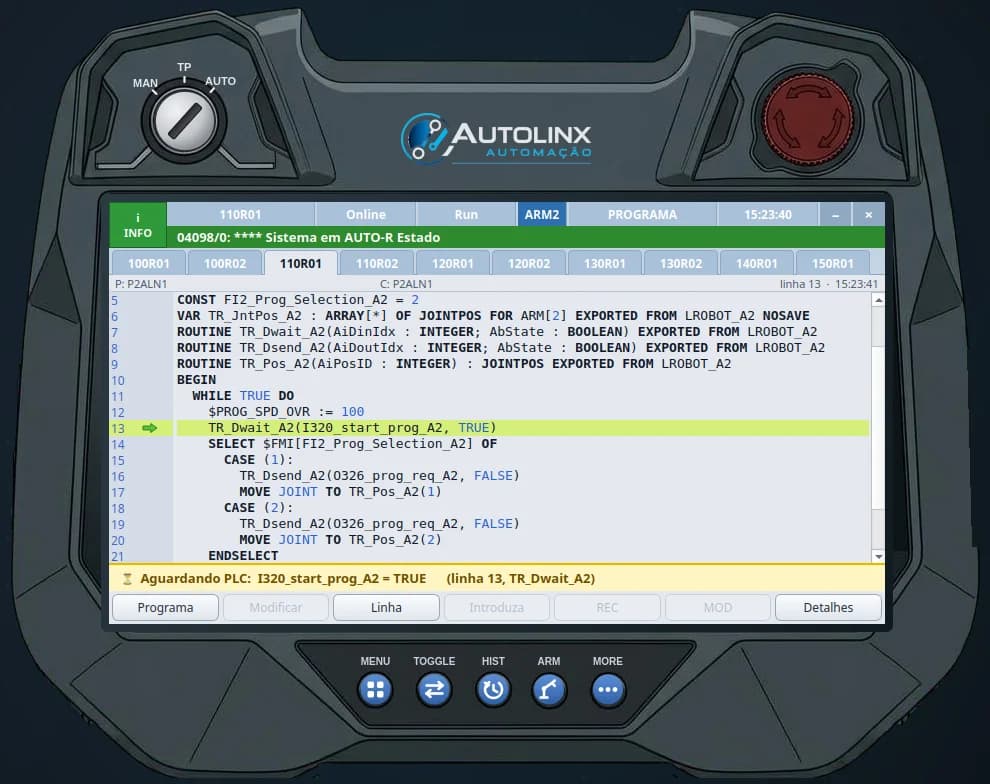Click the Online status field

366,215
